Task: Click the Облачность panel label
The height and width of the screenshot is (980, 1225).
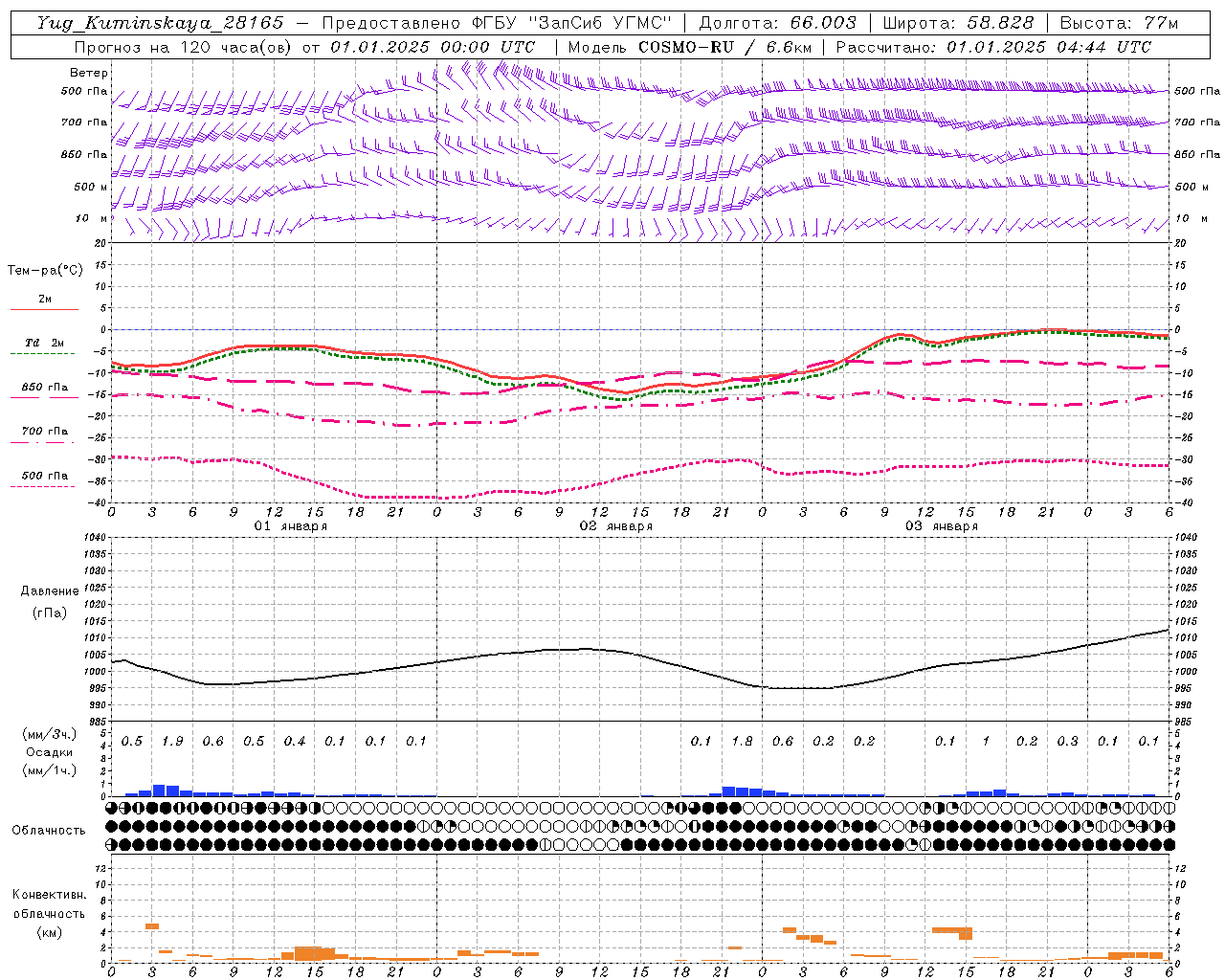Action: [x=49, y=831]
